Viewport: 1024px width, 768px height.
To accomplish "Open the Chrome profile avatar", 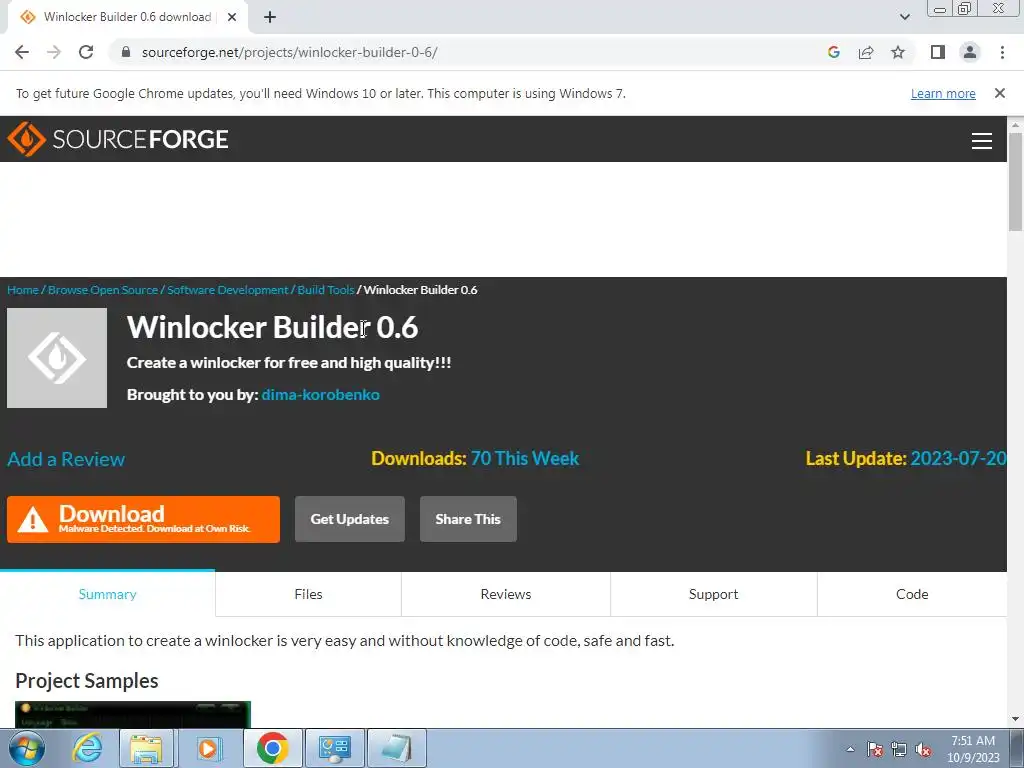I will [970, 52].
